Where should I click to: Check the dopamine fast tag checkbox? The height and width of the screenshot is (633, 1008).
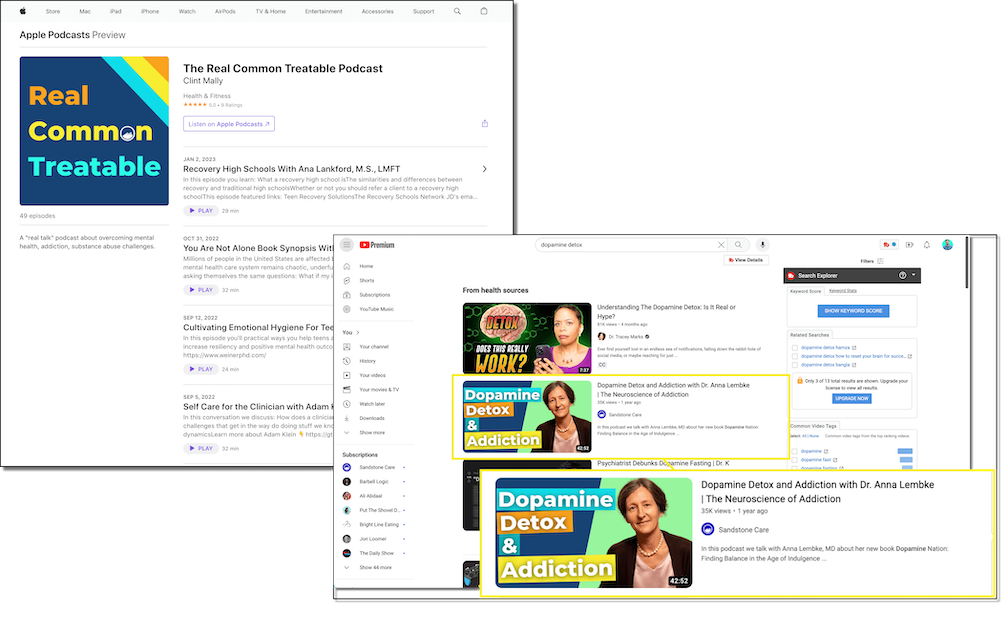click(795, 460)
